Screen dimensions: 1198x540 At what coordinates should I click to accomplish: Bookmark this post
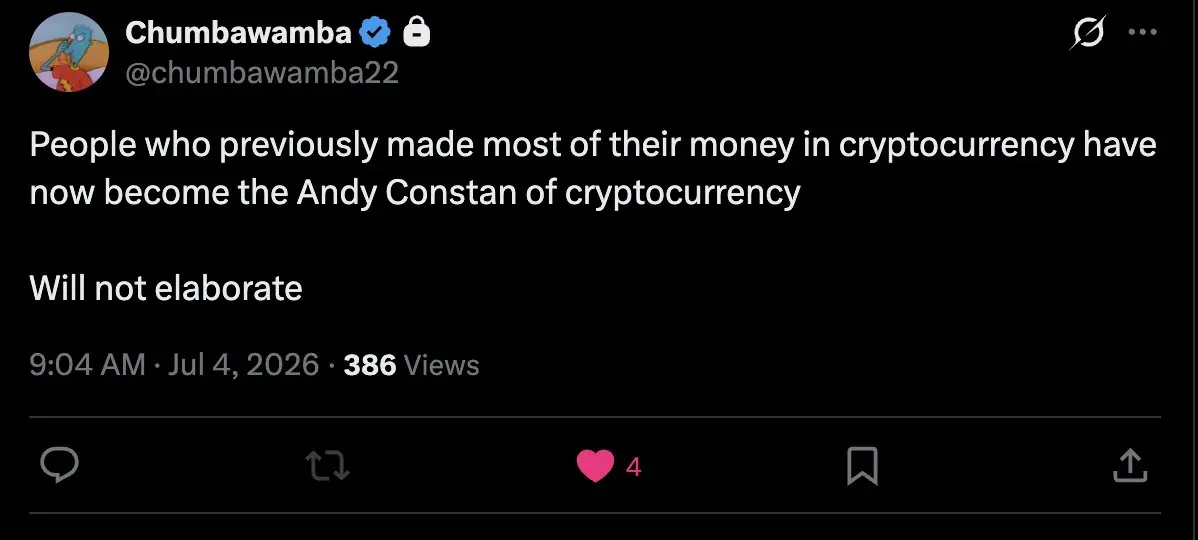[x=863, y=466]
